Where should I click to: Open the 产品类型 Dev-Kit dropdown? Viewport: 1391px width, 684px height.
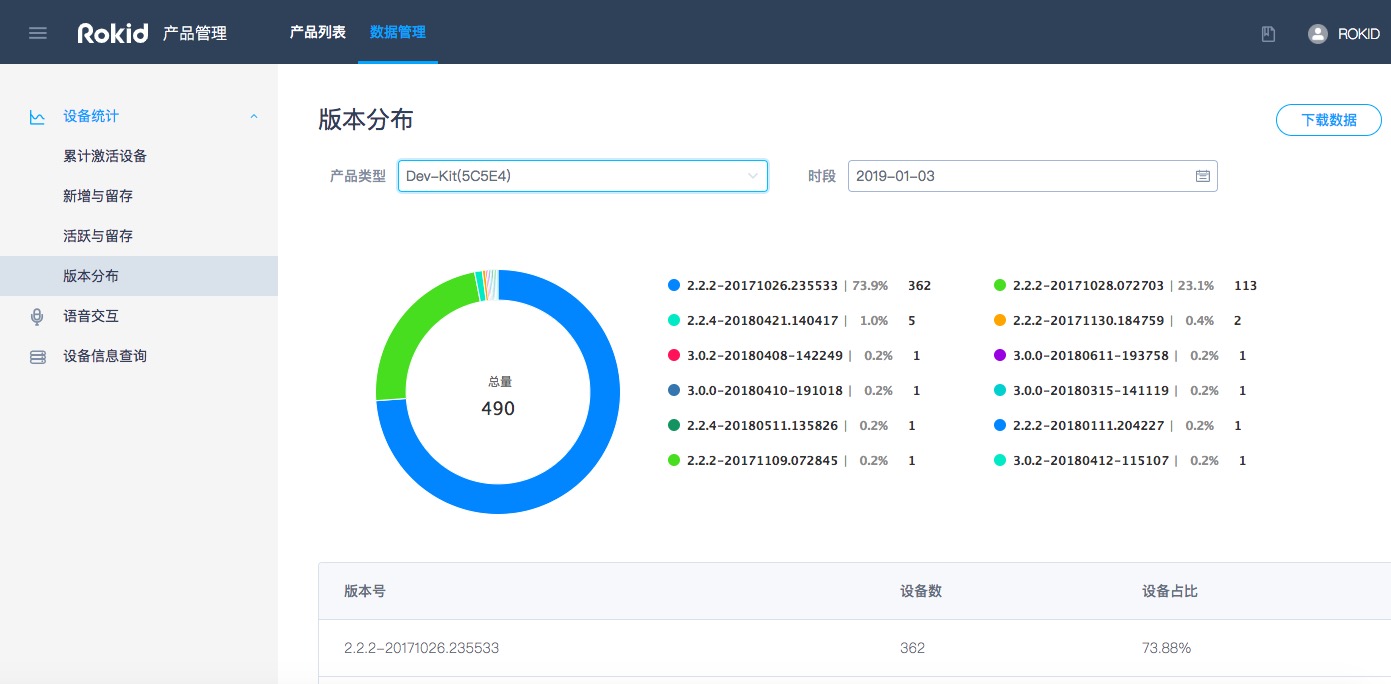(582, 176)
